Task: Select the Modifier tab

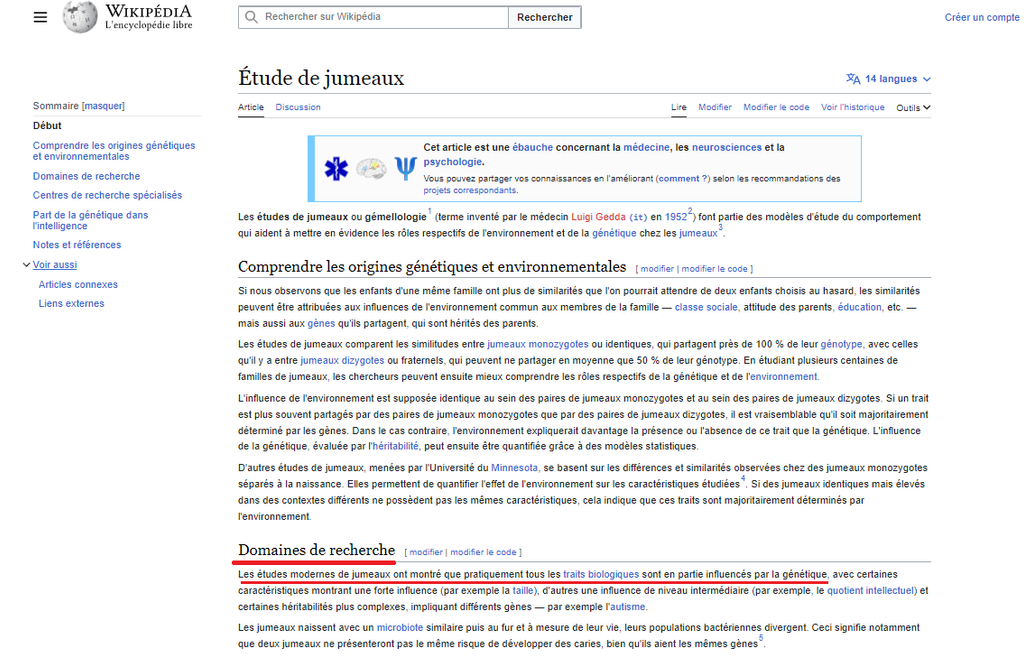Action: [x=714, y=107]
